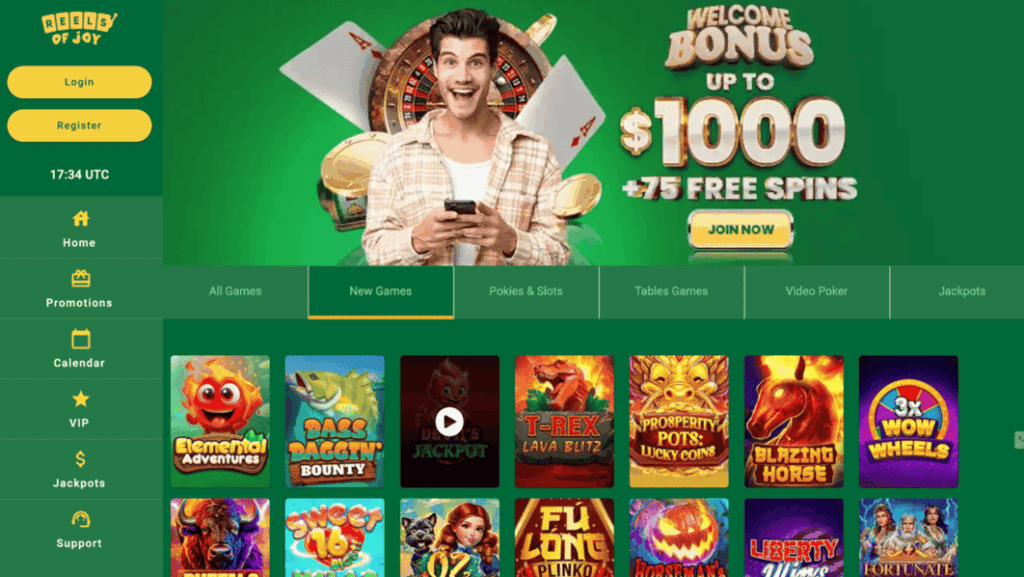Hit the Join Now banner button
1024x577 pixels.
(x=741, y=230)
